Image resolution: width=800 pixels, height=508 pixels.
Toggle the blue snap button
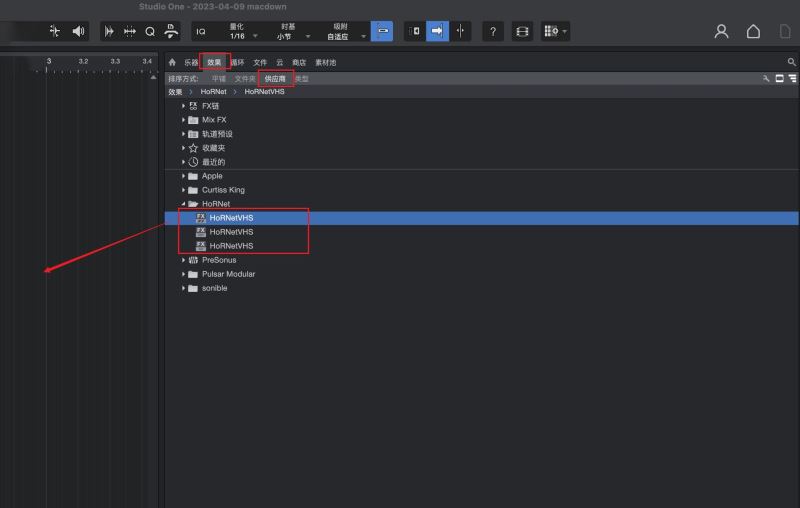tap(382, 31)
